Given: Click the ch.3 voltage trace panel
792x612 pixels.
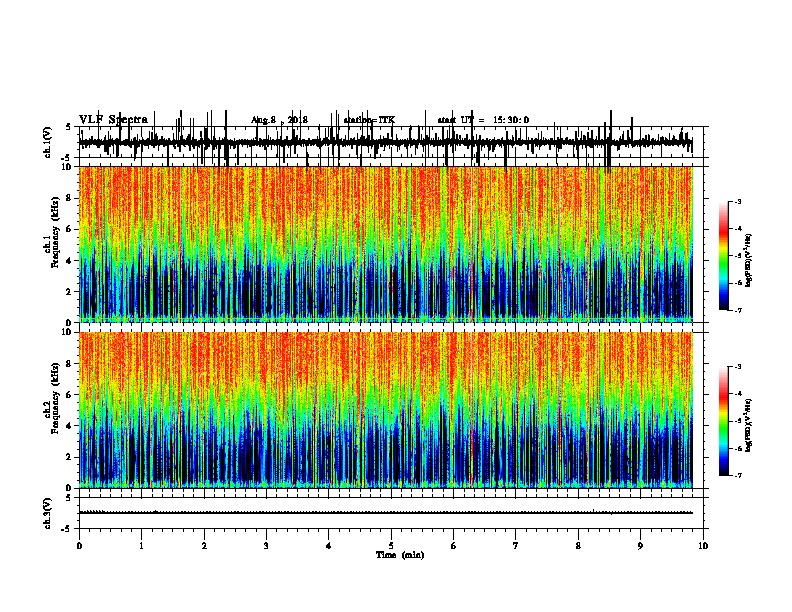Looking at the screenshot, I should pos(391,513).
